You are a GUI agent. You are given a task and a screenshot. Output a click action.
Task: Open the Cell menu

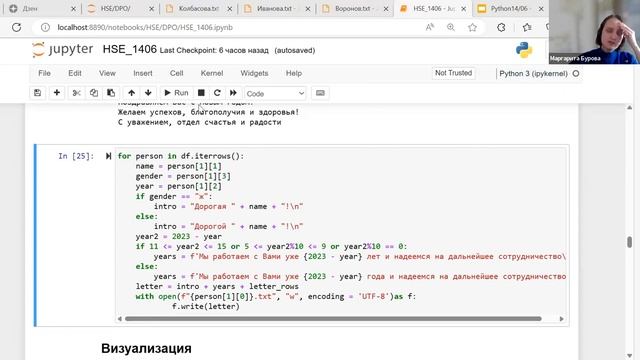[x=176, y=73]
